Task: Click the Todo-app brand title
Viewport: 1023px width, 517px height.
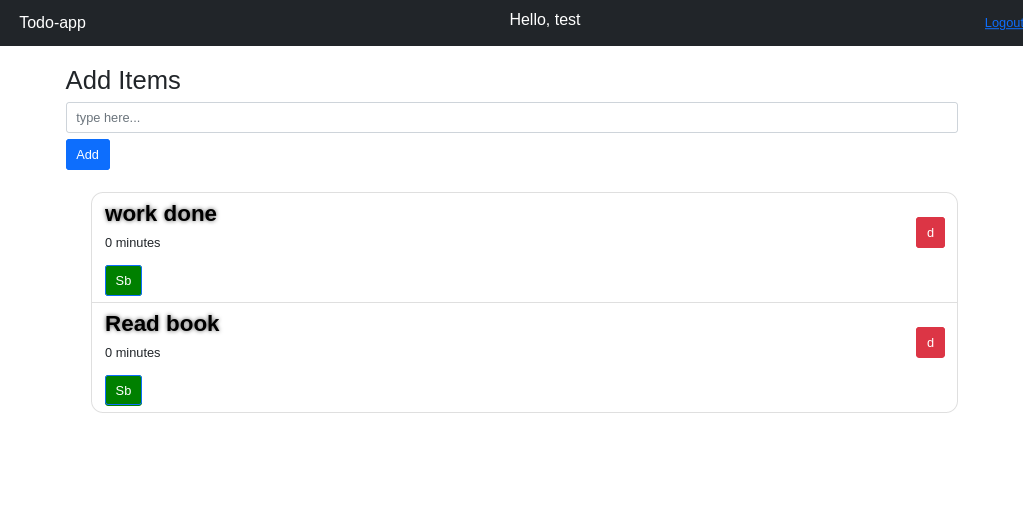Action: point(52,23)
